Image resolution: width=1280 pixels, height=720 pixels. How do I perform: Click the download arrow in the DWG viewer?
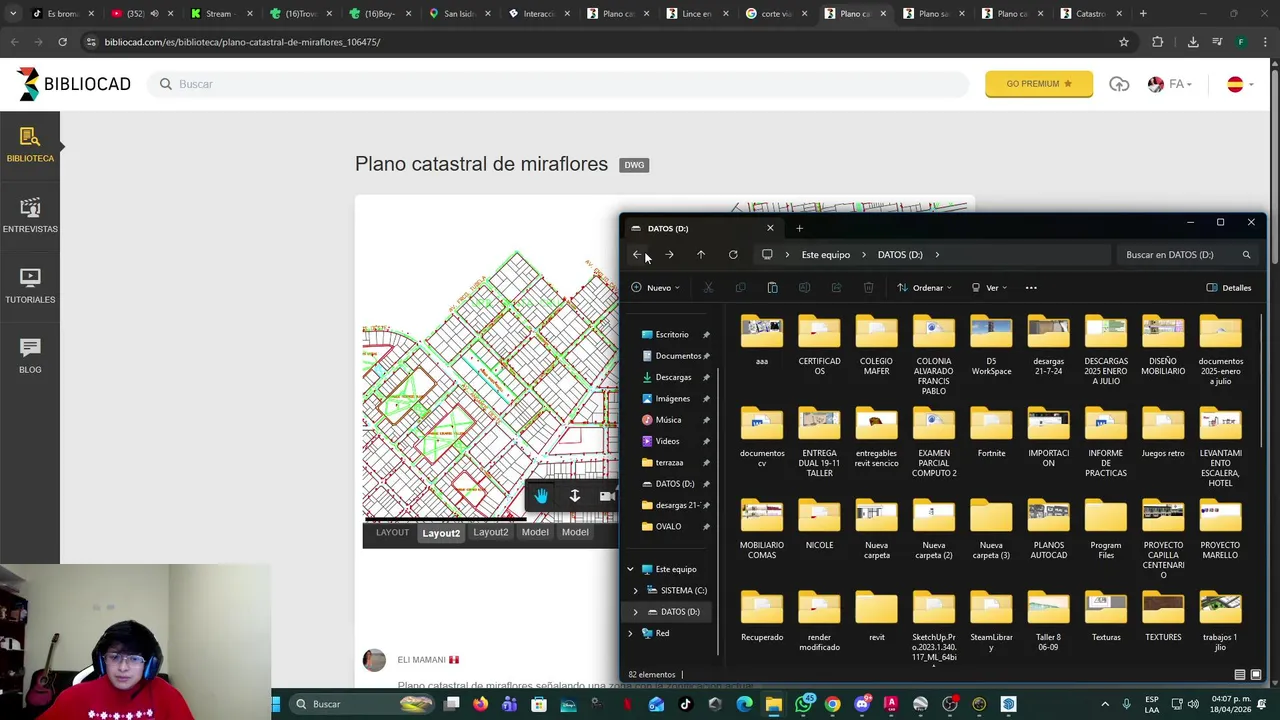575,496
